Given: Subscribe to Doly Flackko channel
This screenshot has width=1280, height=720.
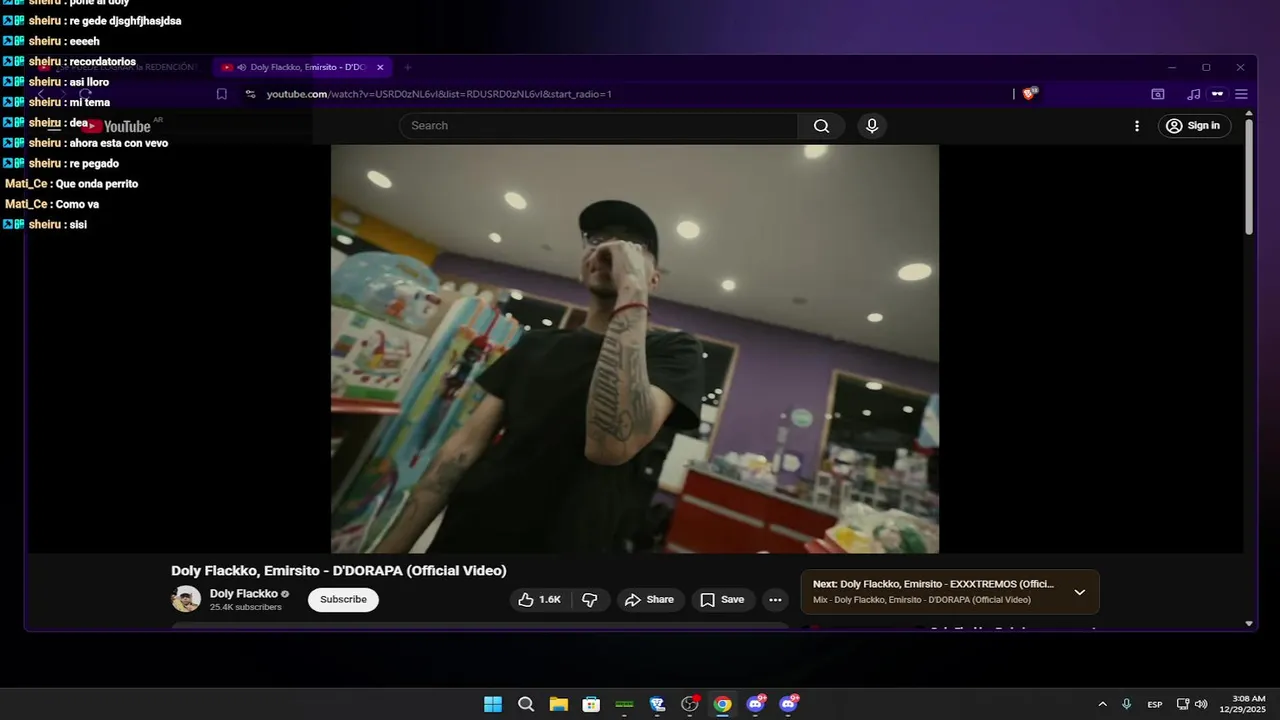Looking at the screenshot, I should 343,600.
